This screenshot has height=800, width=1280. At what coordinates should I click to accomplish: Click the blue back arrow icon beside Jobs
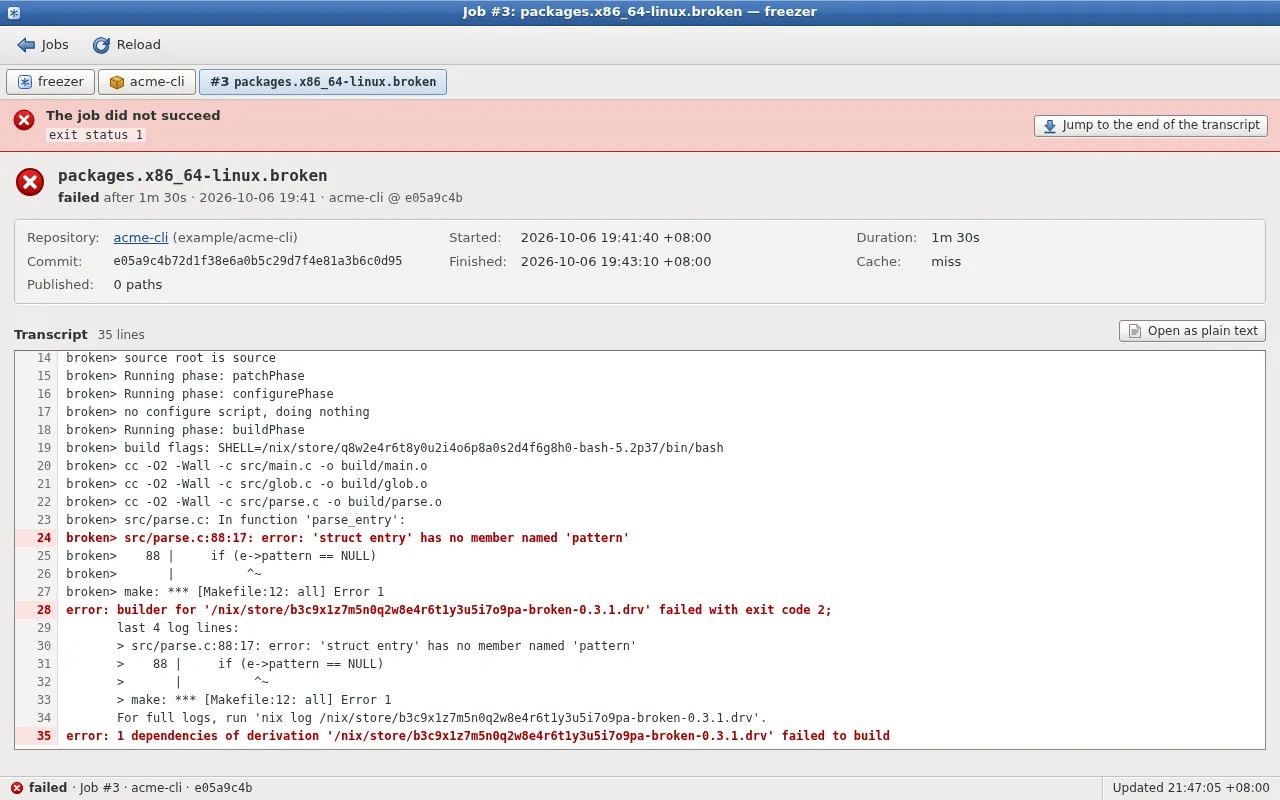26,45
